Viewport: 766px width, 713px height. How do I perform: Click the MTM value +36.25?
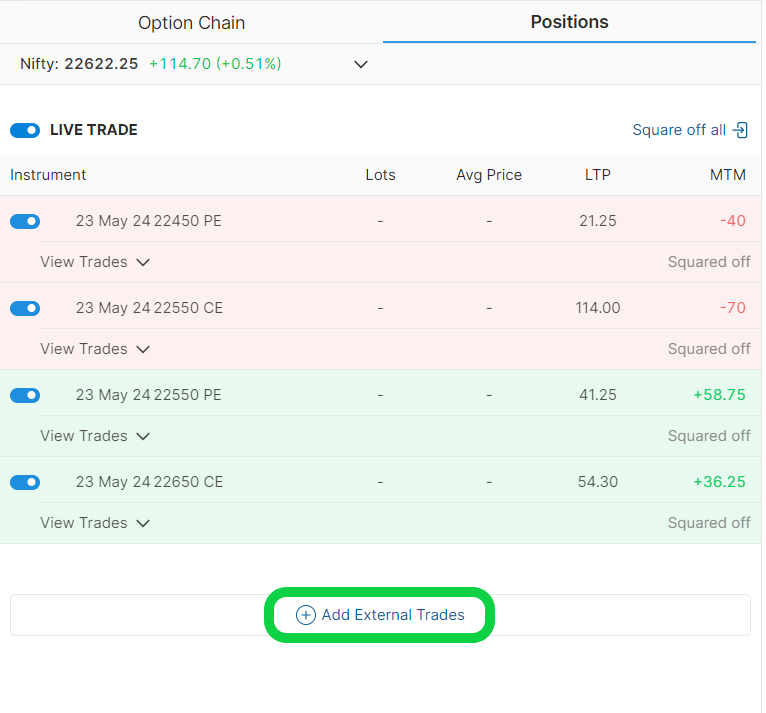pyautogui.click(x=719, y=482)
